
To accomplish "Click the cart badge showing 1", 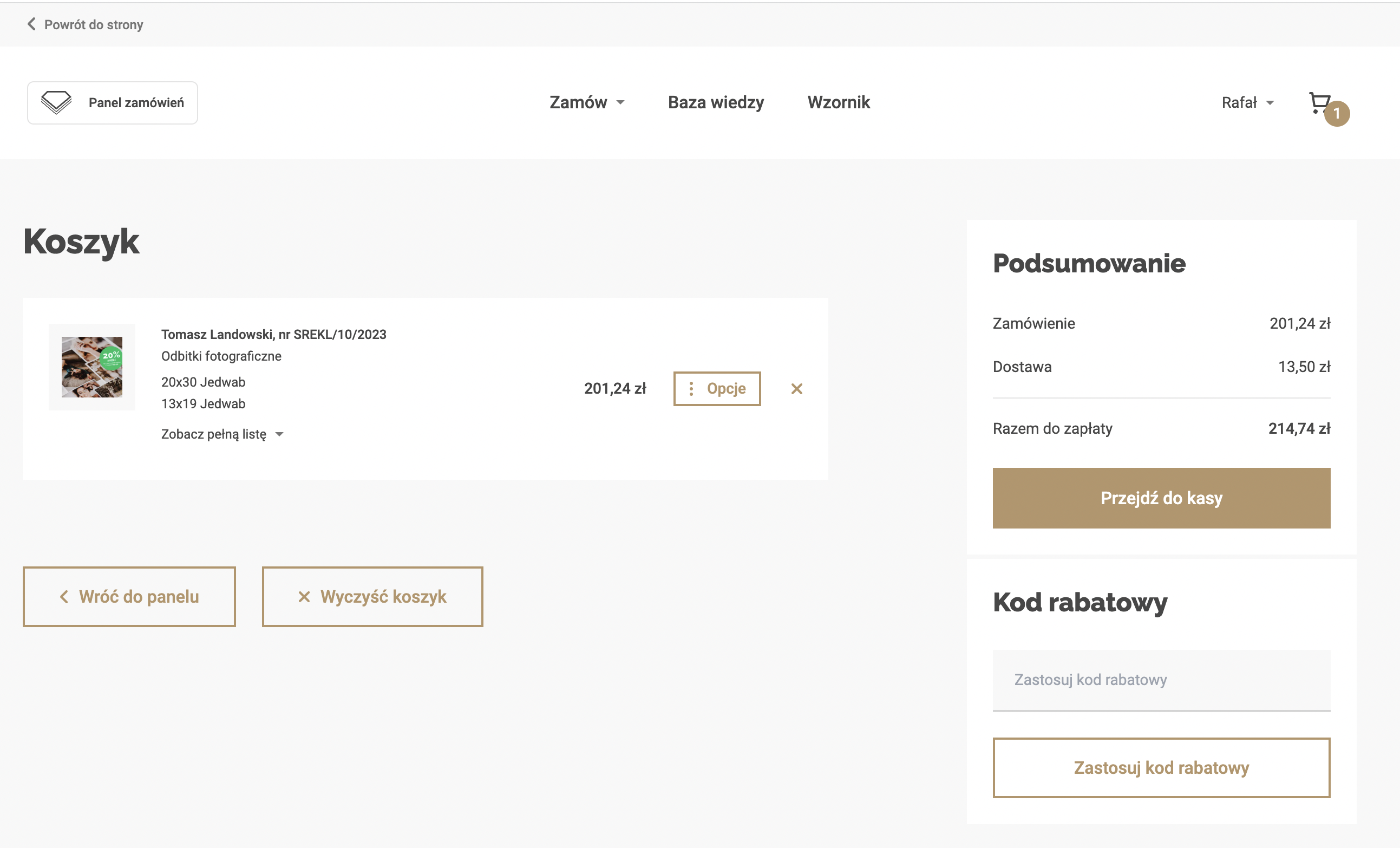I will click(1337, 114).
